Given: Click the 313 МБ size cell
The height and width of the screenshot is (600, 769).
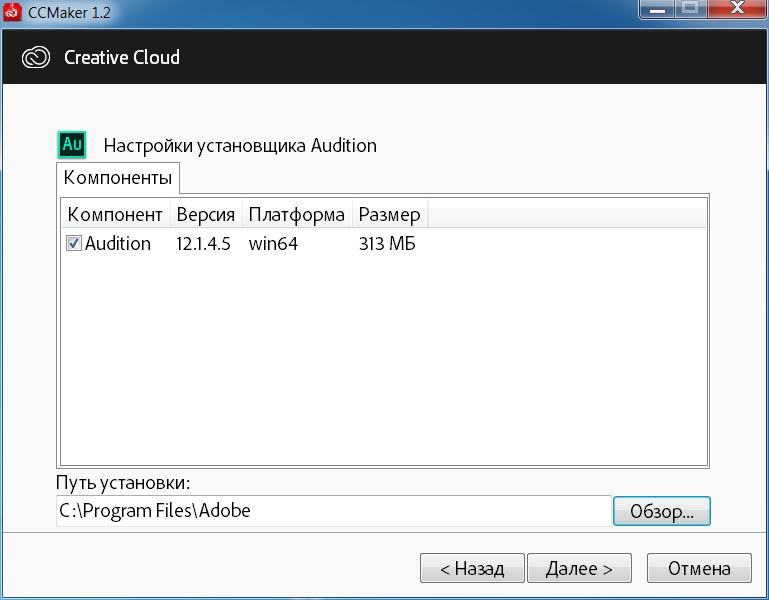Looking at the screenshot, I should 386,244.
